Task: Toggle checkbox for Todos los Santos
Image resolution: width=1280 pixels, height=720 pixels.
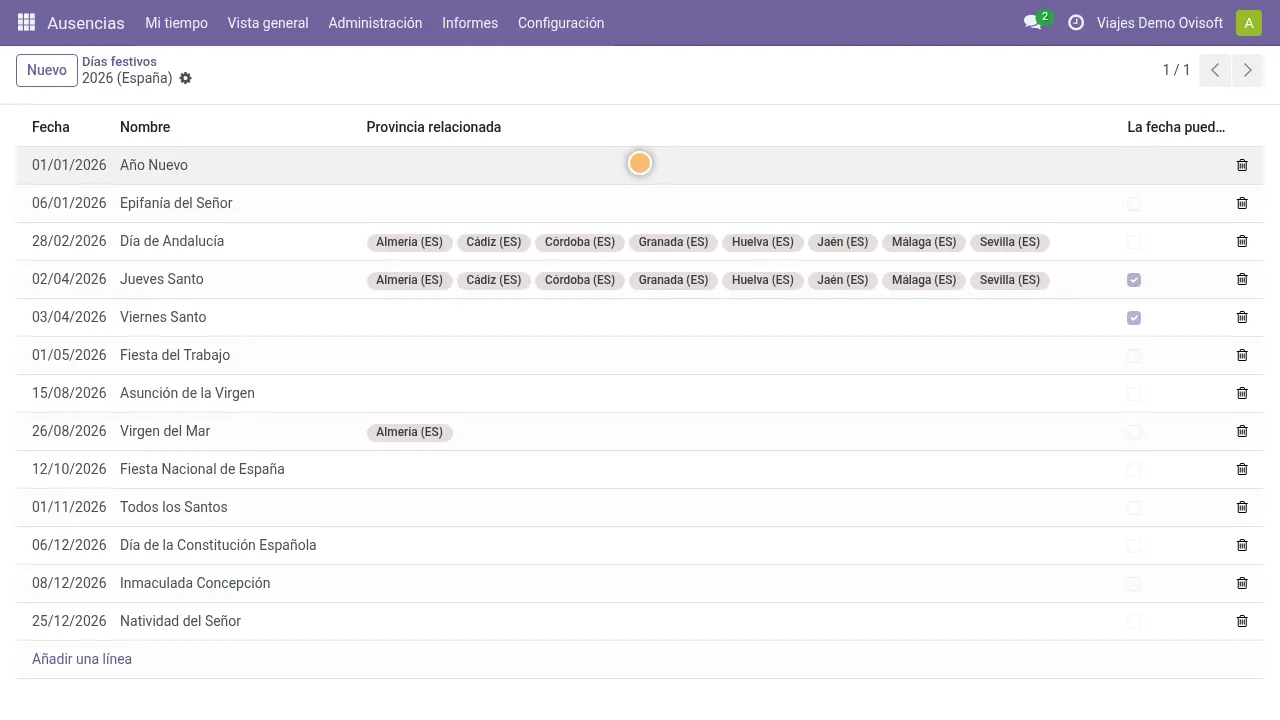Action: 1134,508
